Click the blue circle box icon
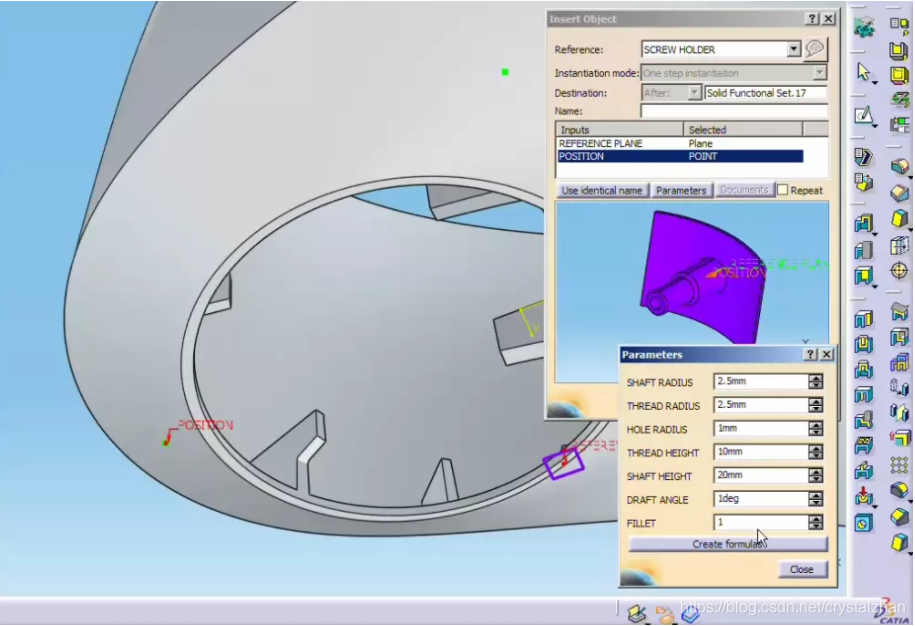 coord(864,521)
